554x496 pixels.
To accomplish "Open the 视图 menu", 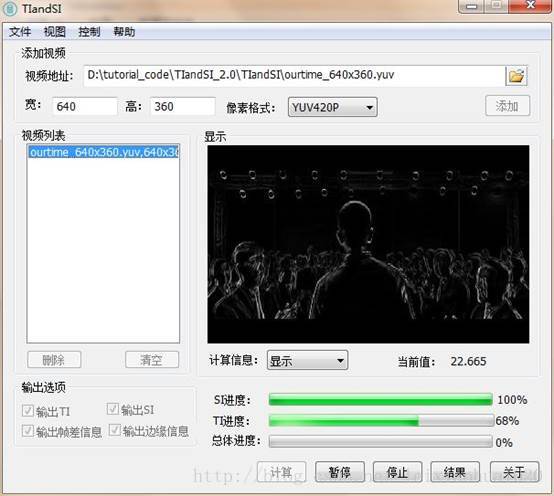I will point(54,32).
